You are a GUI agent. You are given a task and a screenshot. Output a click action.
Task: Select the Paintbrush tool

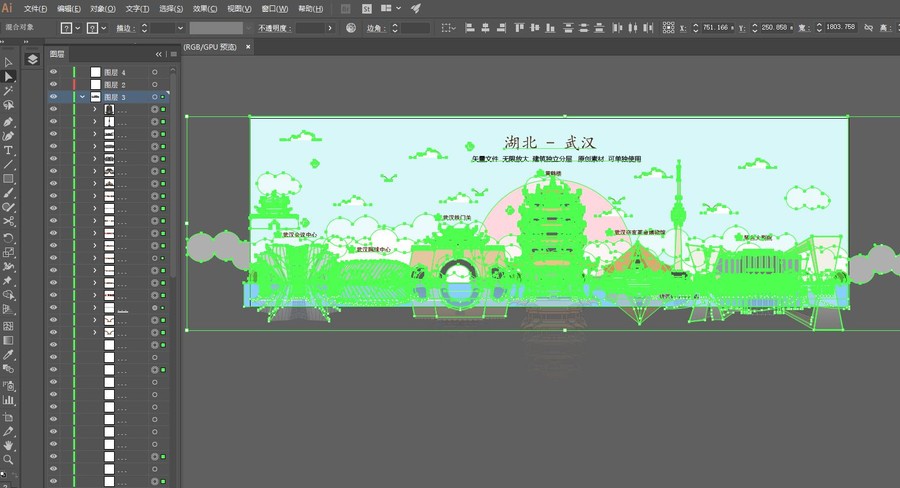tap(8, 193)
